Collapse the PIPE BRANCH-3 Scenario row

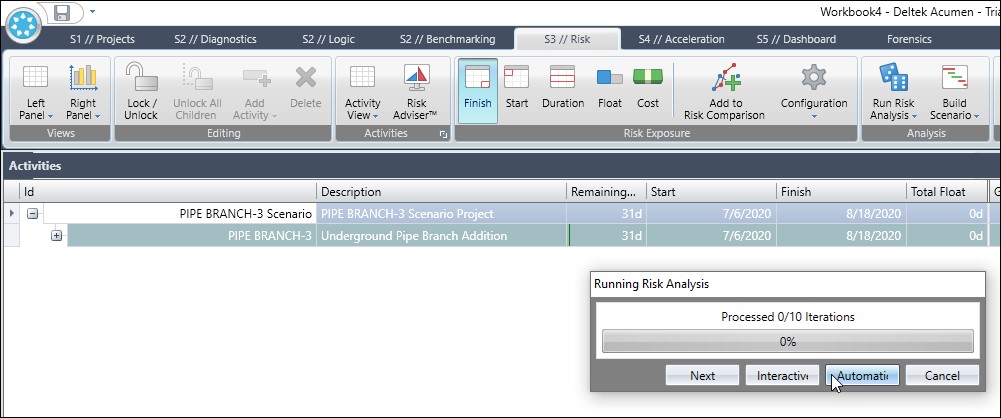(33, 214)
